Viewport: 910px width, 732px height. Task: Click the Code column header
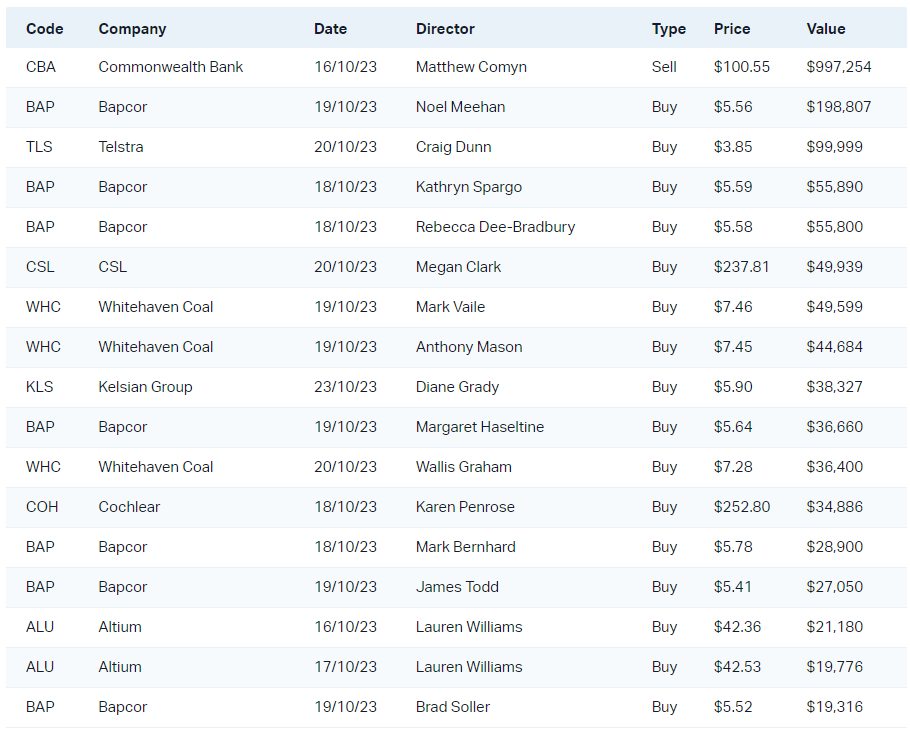point(44,29)
